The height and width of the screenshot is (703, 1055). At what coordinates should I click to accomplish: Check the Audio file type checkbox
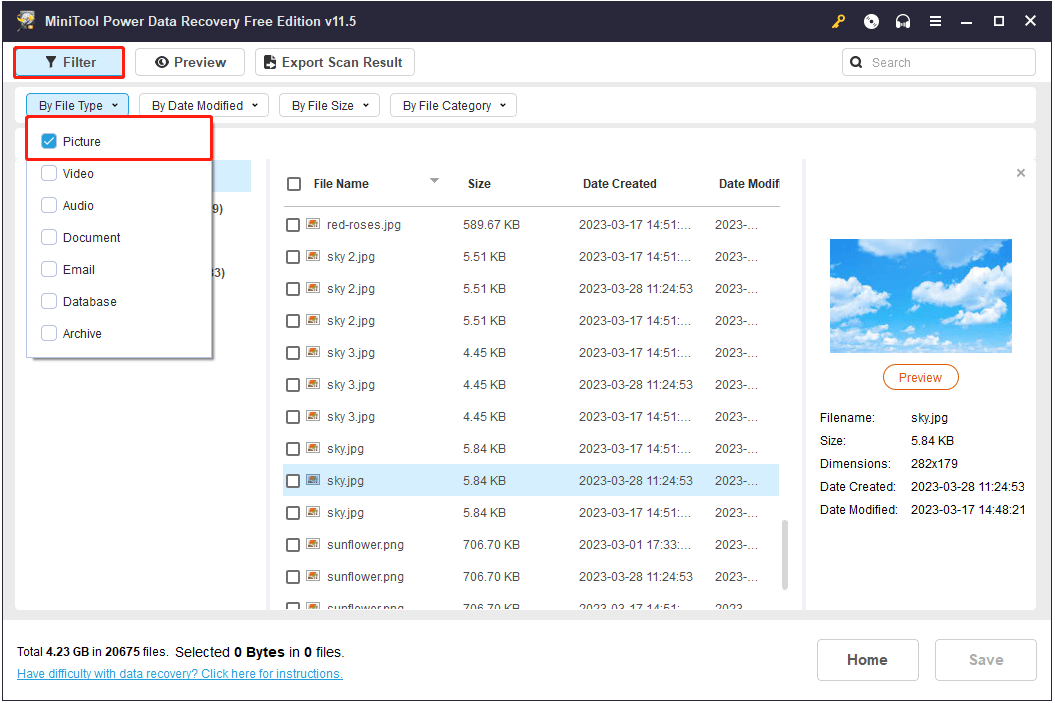pyautogui.click(x=49, y=205)
